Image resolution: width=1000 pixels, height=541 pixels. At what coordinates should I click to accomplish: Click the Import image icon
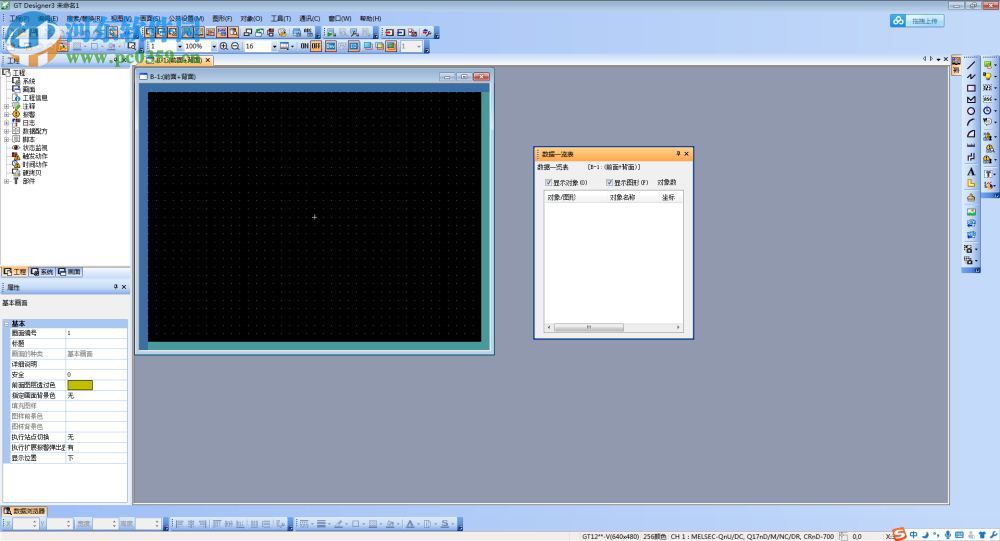point(971,212)
